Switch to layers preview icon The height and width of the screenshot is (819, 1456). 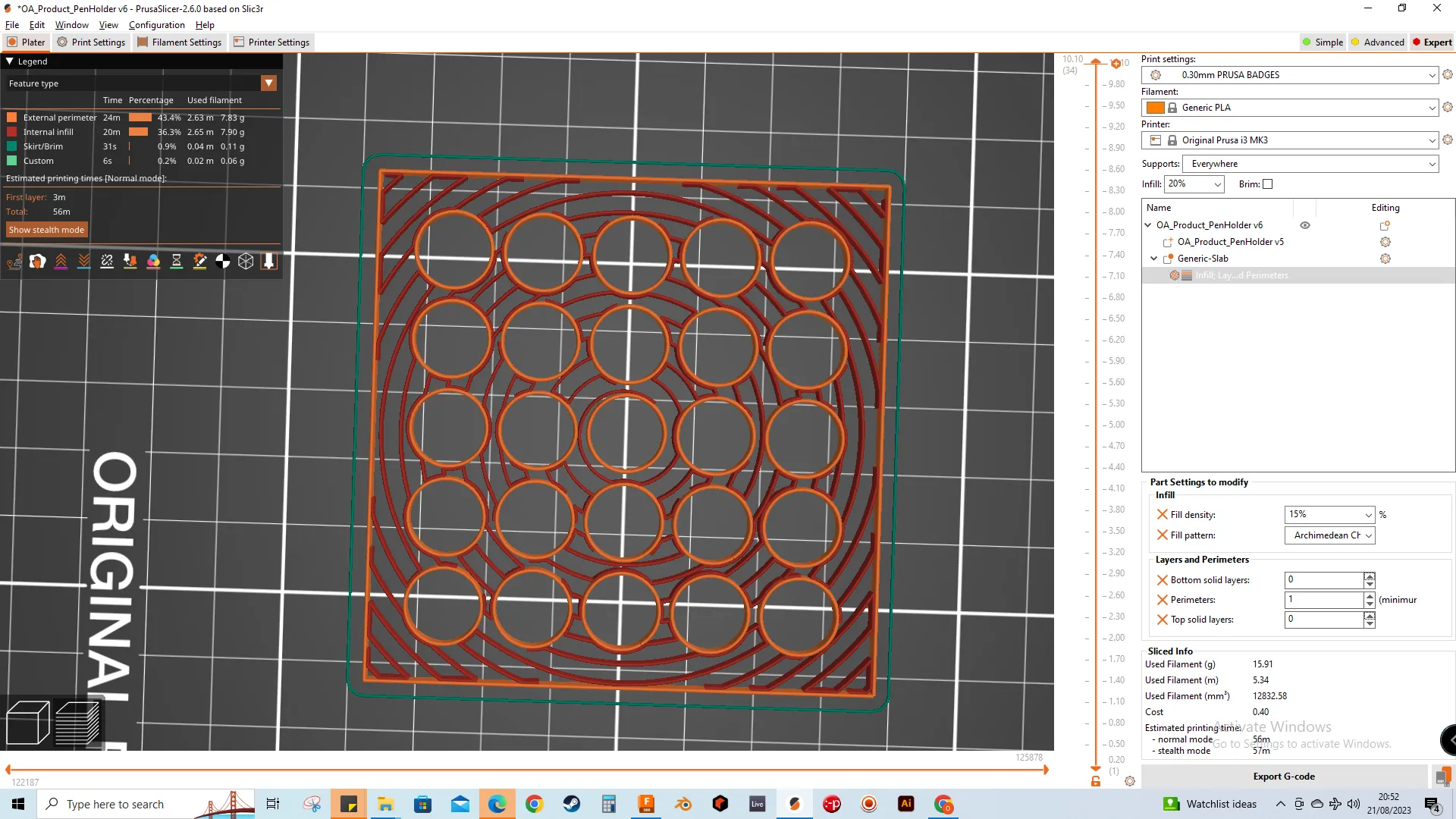77,723
